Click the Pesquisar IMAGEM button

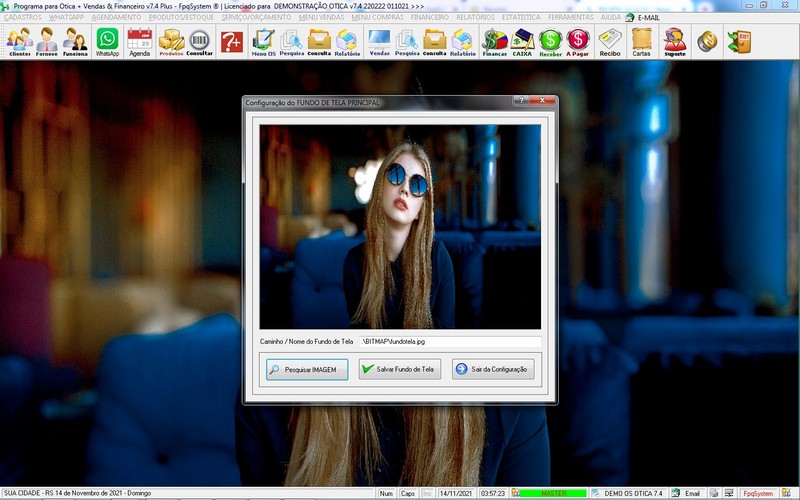tap(308, 369)
